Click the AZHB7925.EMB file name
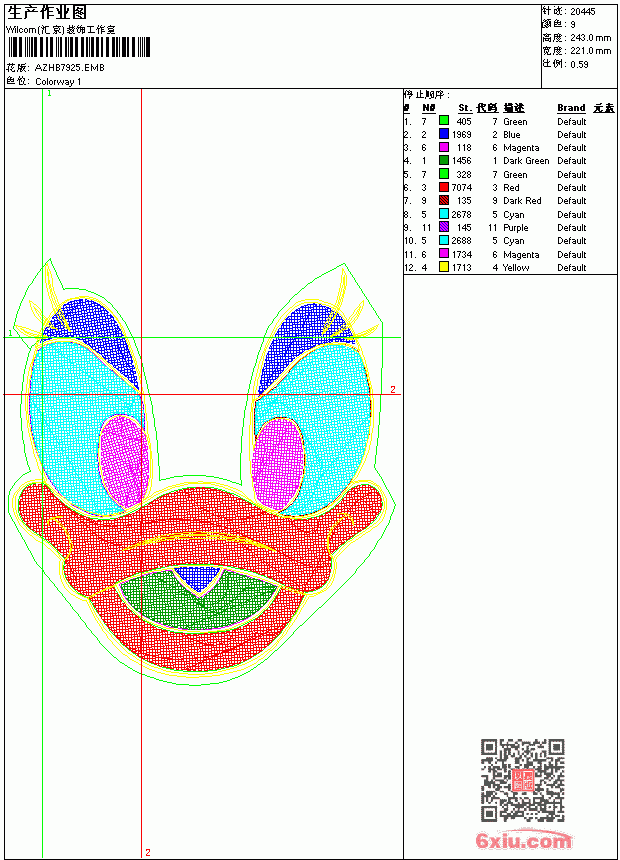620x860 pixels. click(69, 67)
